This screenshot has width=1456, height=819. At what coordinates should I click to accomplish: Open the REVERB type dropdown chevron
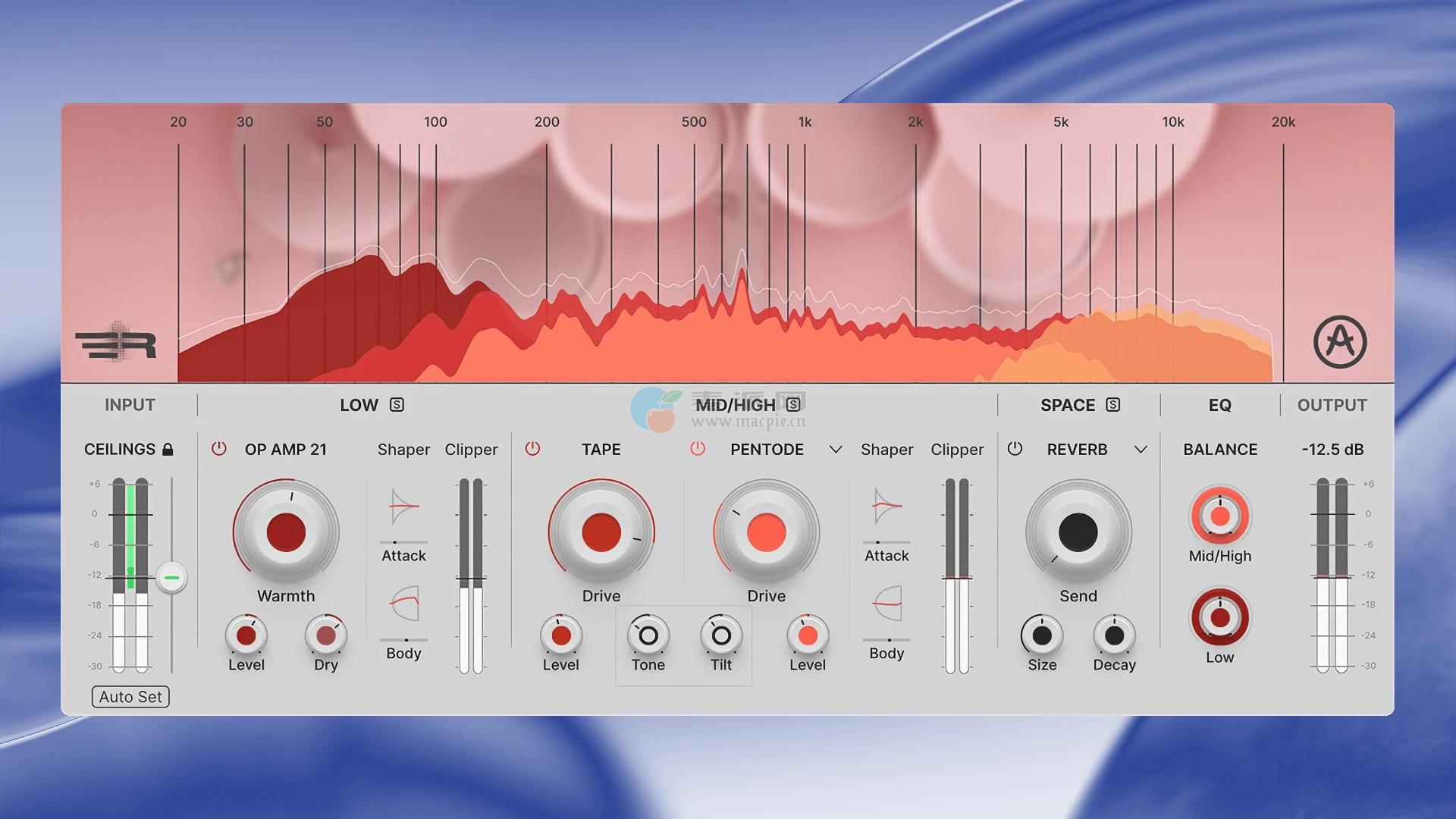coord(1141,450)
